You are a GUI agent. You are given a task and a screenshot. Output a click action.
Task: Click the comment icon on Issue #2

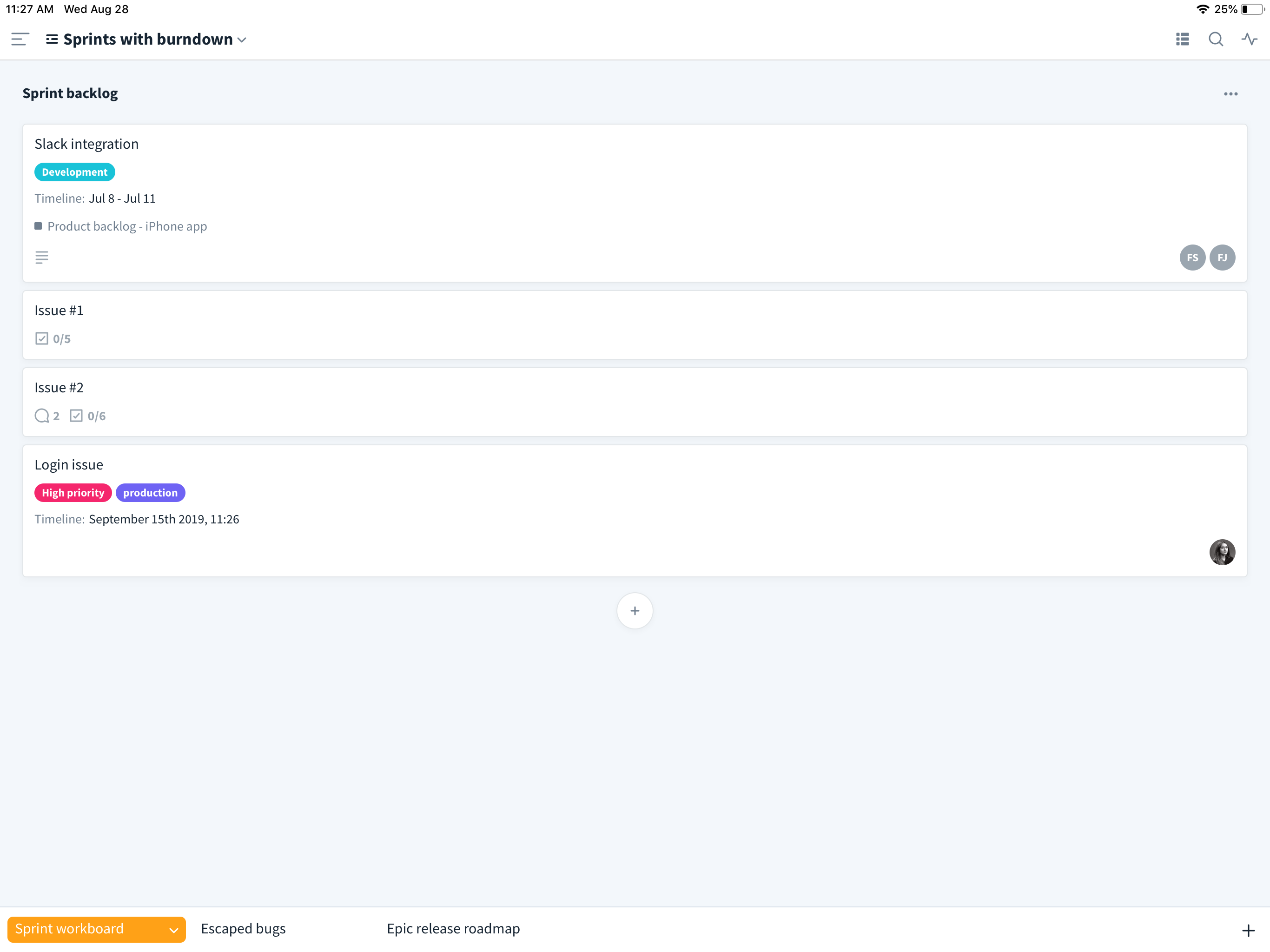click(x=41, y=415)
